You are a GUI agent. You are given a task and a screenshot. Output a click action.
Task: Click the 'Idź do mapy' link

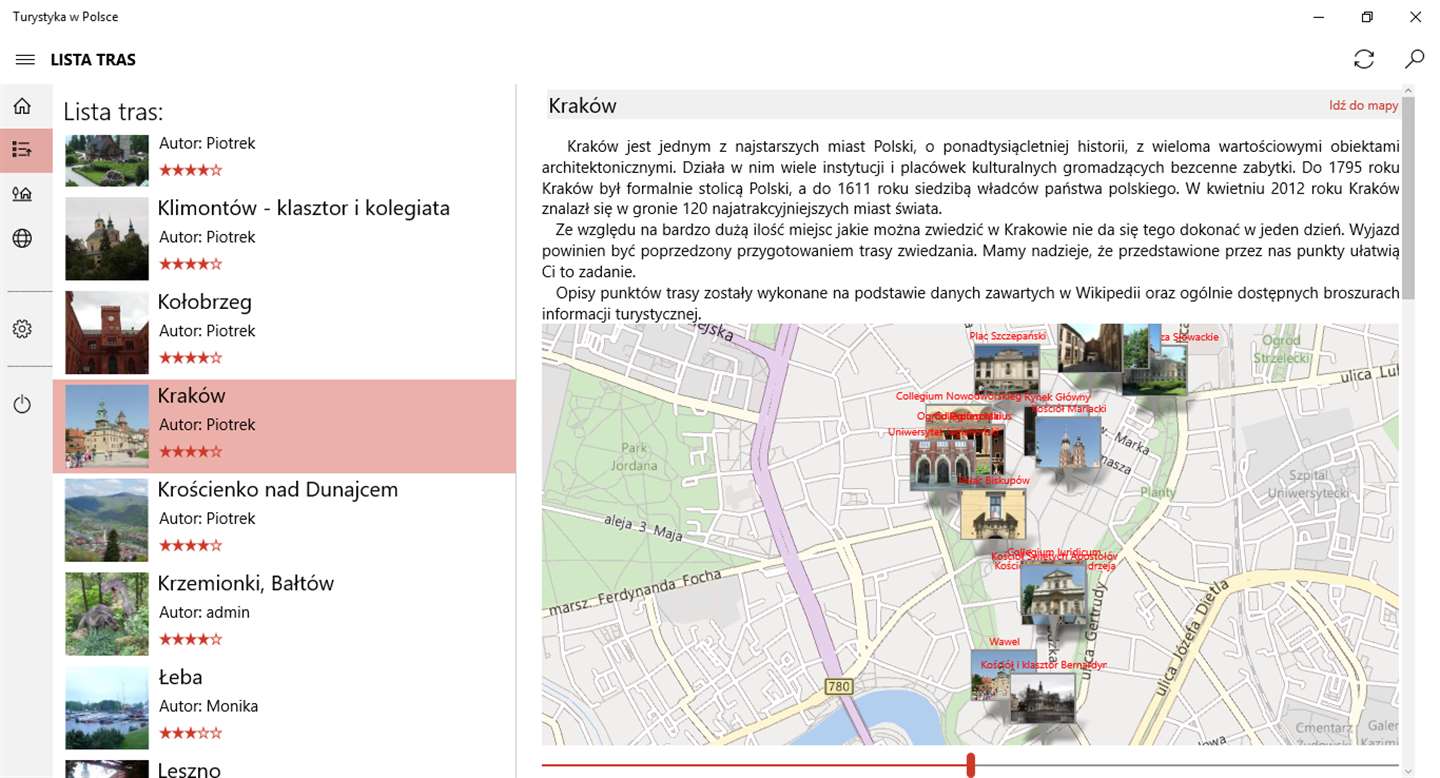[x=1363, y=105]
